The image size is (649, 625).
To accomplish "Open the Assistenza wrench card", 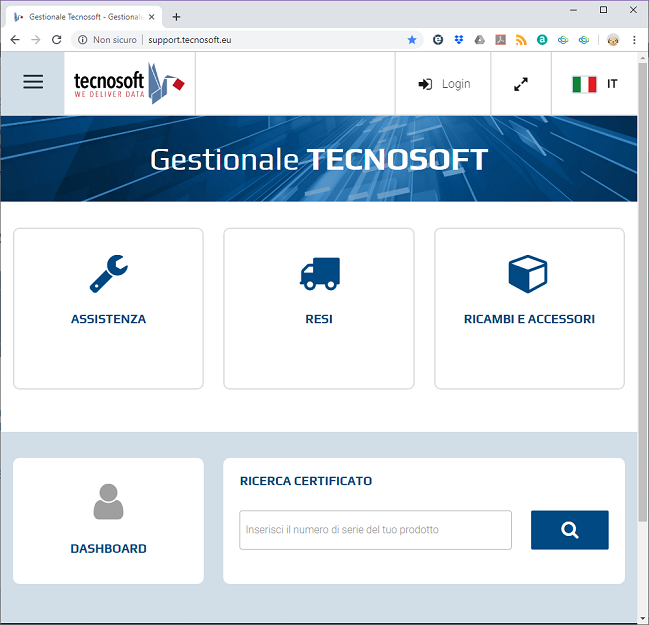I will [108, 308].
